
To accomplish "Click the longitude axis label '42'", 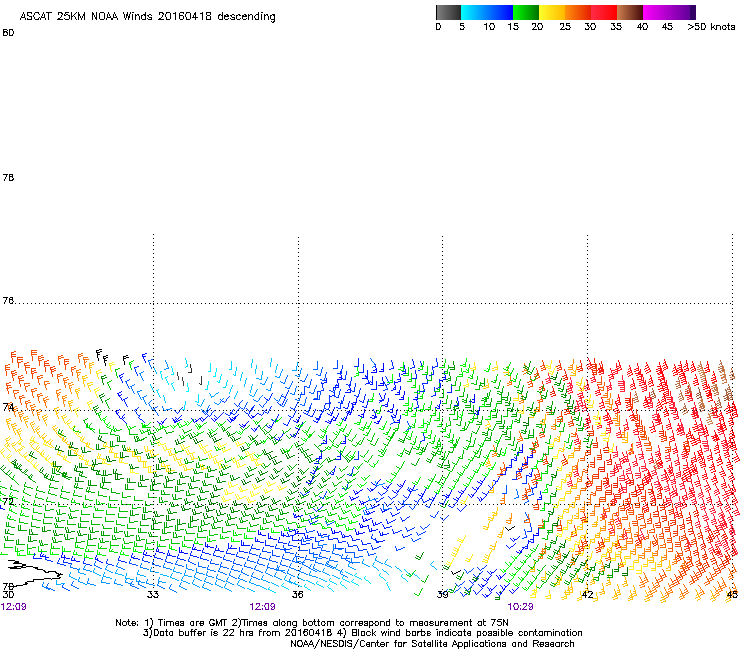I will tap(587, 594).
